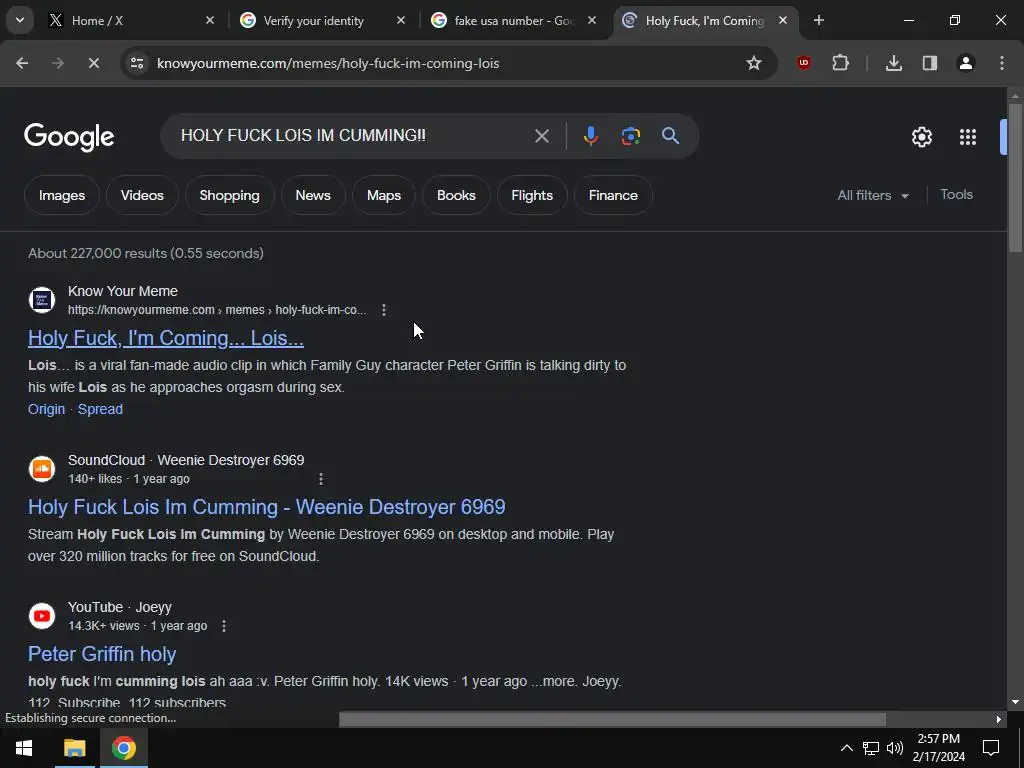Screen dimensions: 1024x768
Task: Click the browser back arrow
Action: (22, 63)
